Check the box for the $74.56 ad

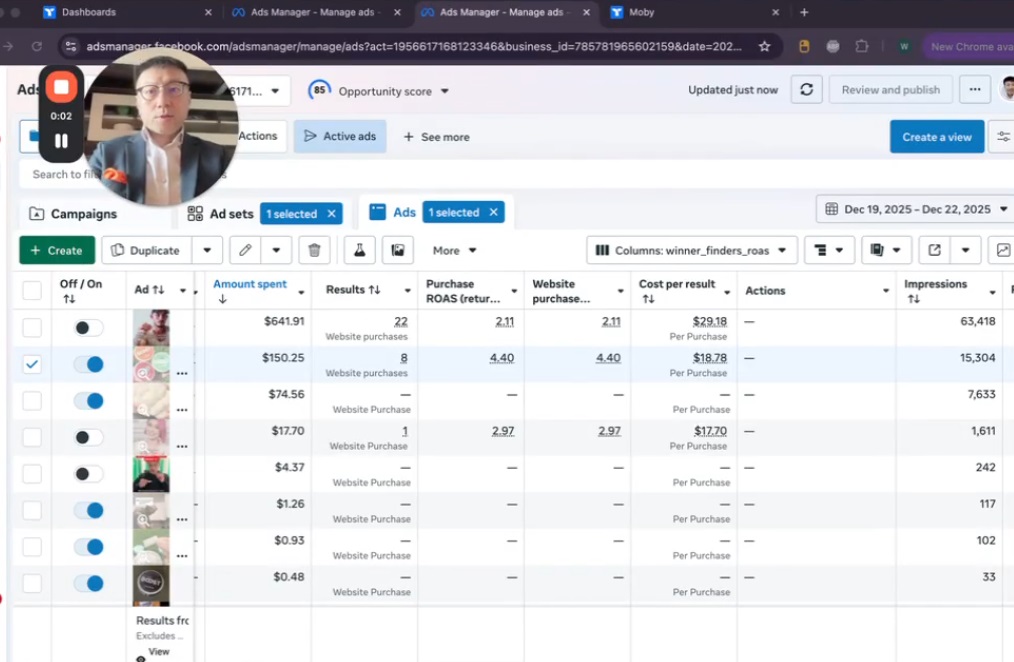(32, 401)
